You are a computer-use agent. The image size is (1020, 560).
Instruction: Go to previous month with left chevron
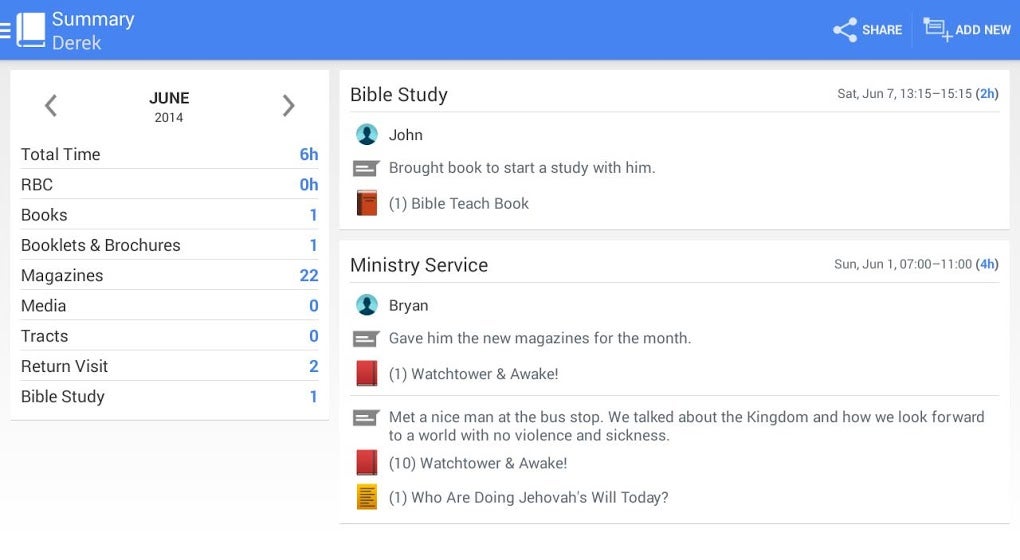click(x=51, y=105)
